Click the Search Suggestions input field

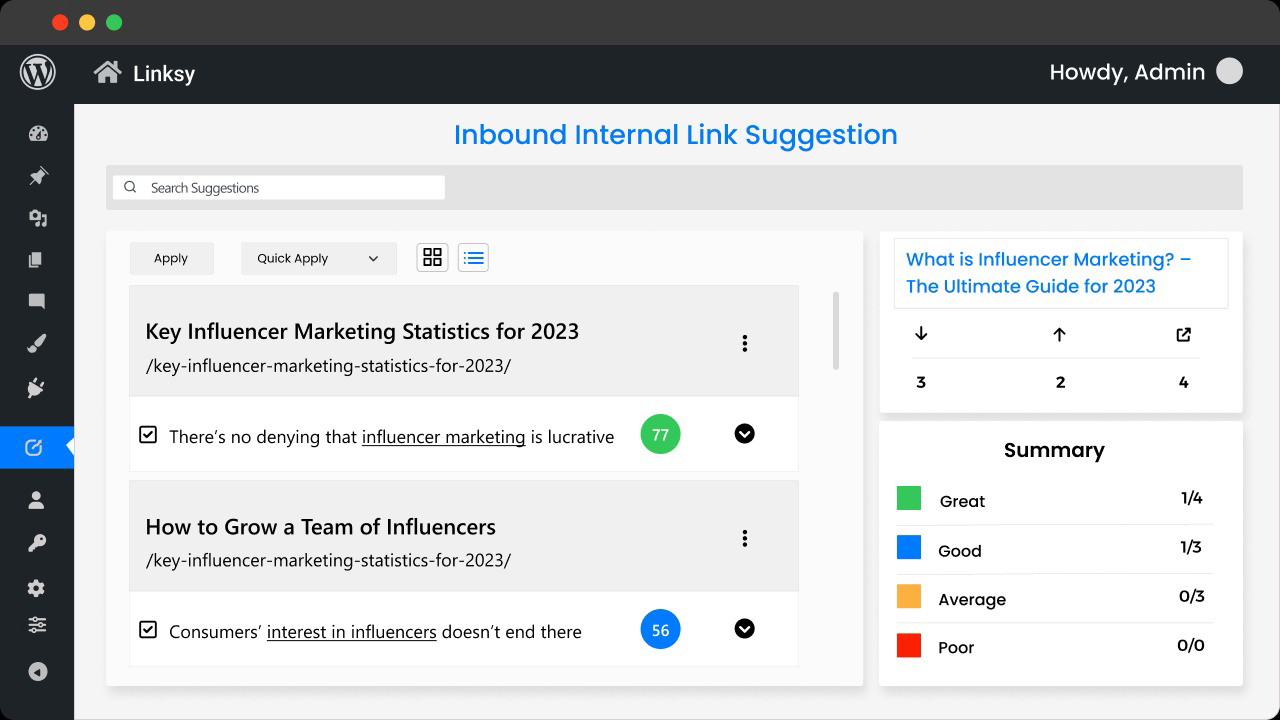pyautogui.click(x=279, y=188)
